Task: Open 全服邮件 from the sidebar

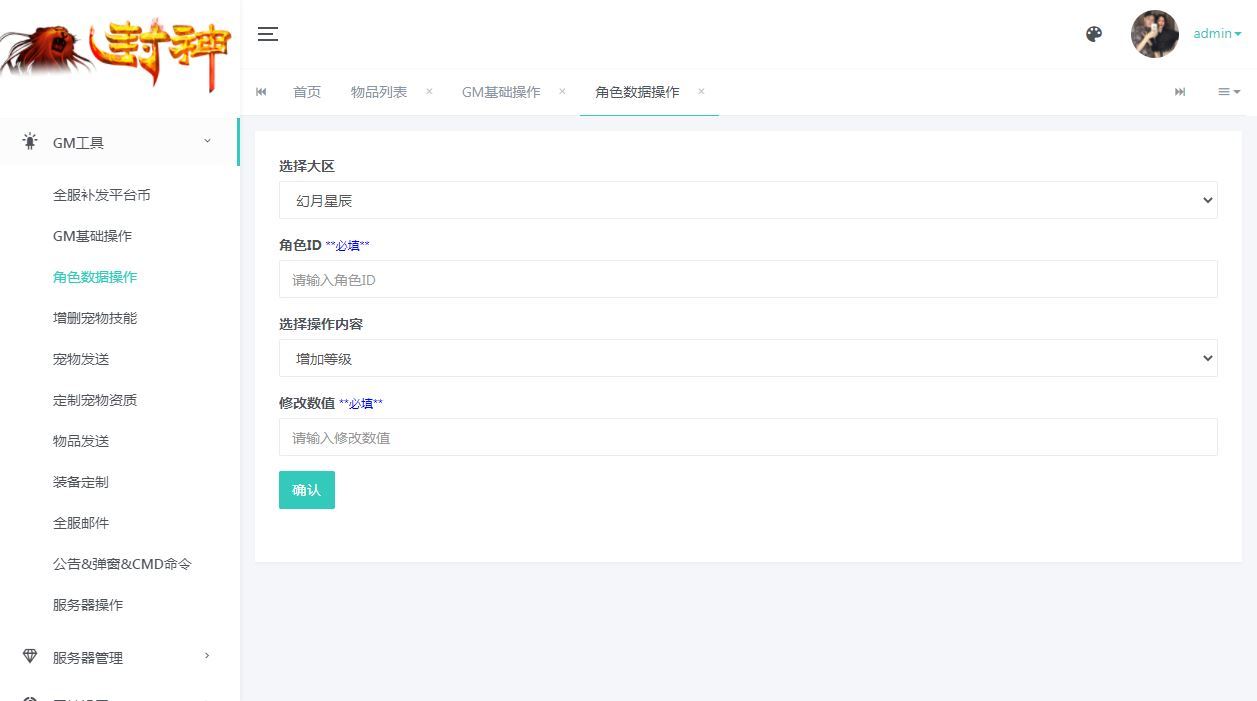Action: [x=80, y=522]
